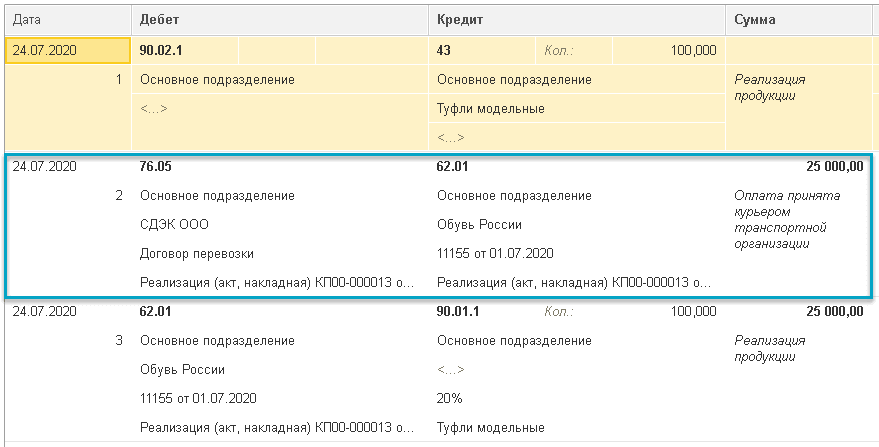Click the 20% VAT rate cell

450,399
